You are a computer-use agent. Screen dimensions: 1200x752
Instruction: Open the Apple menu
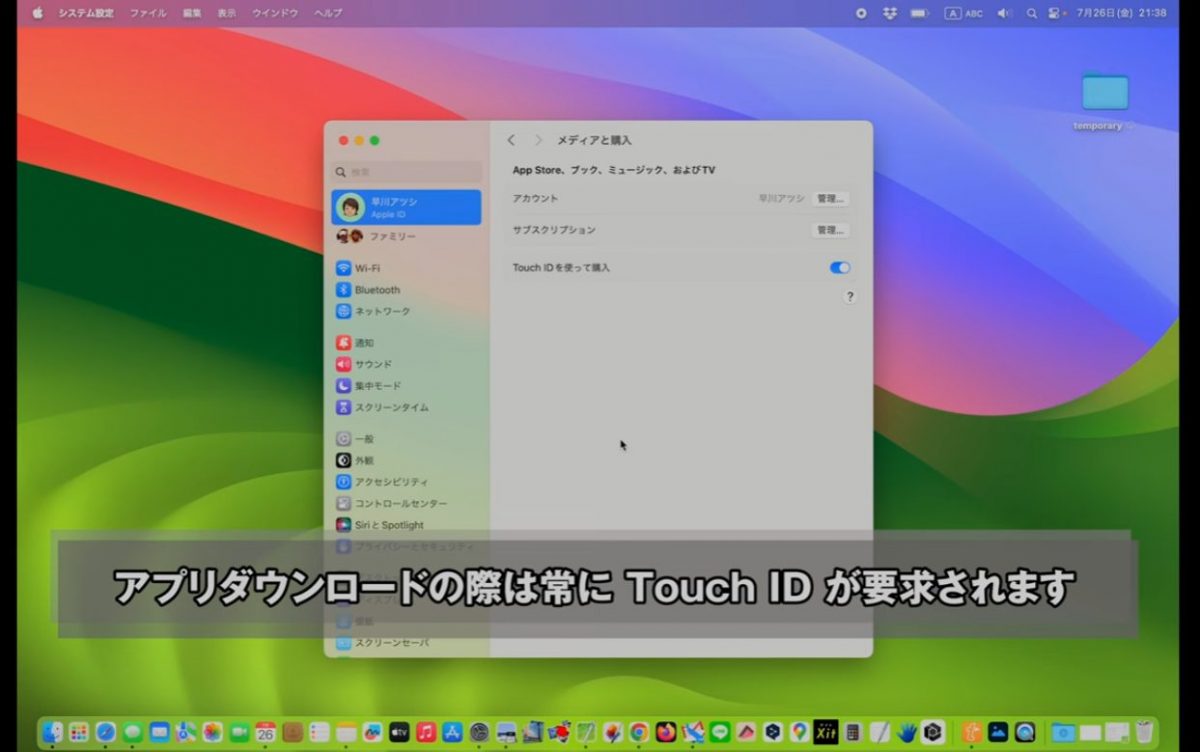coord(38,13)
